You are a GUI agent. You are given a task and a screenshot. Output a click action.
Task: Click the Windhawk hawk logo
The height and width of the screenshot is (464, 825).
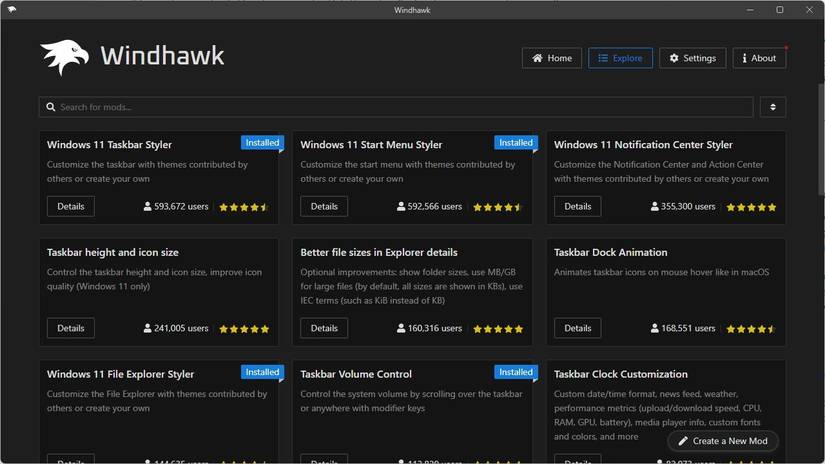65,57
